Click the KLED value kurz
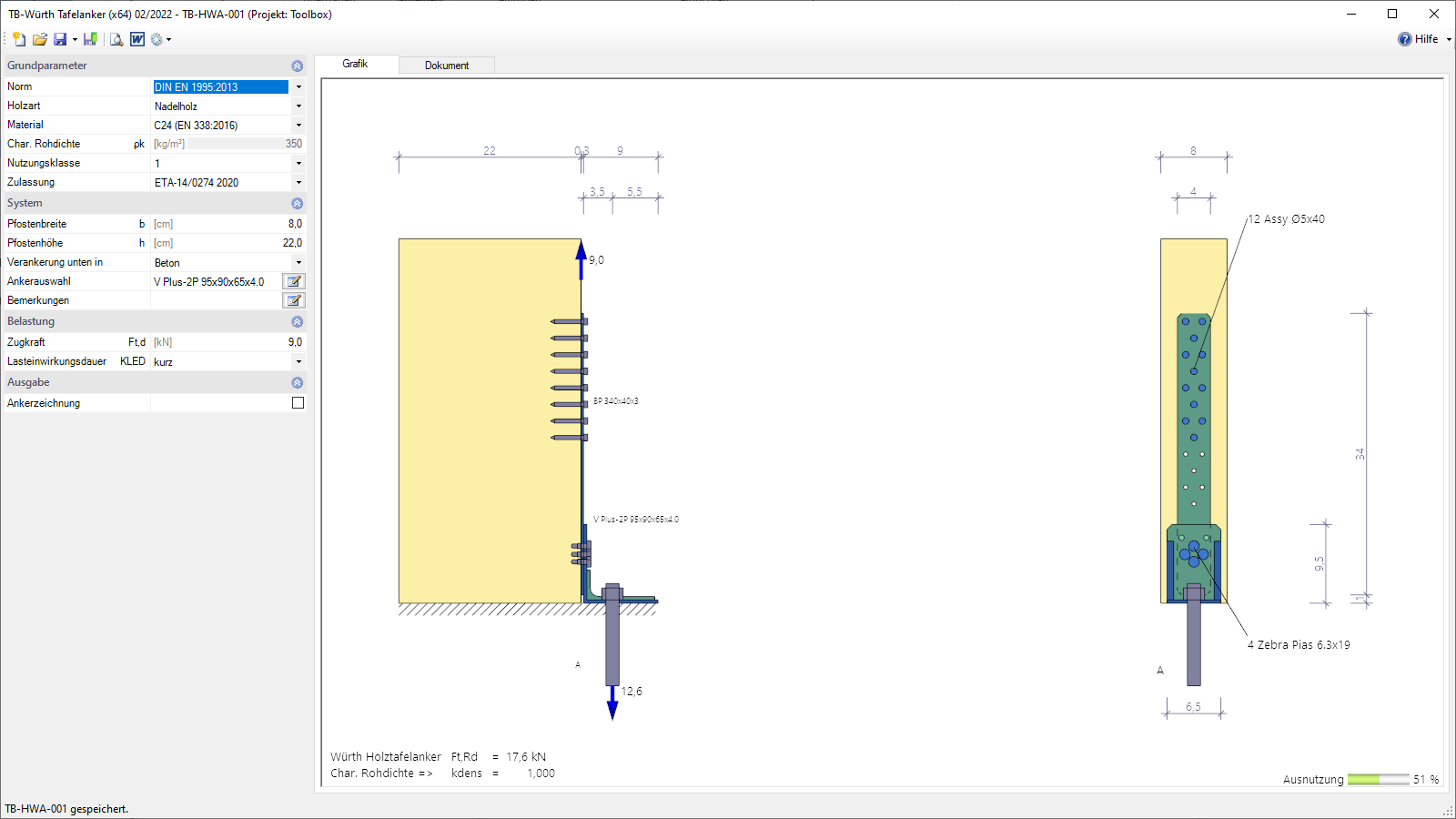Image resolution: width=1456 pixels, height=819 pixels. [x=163, y=362]
